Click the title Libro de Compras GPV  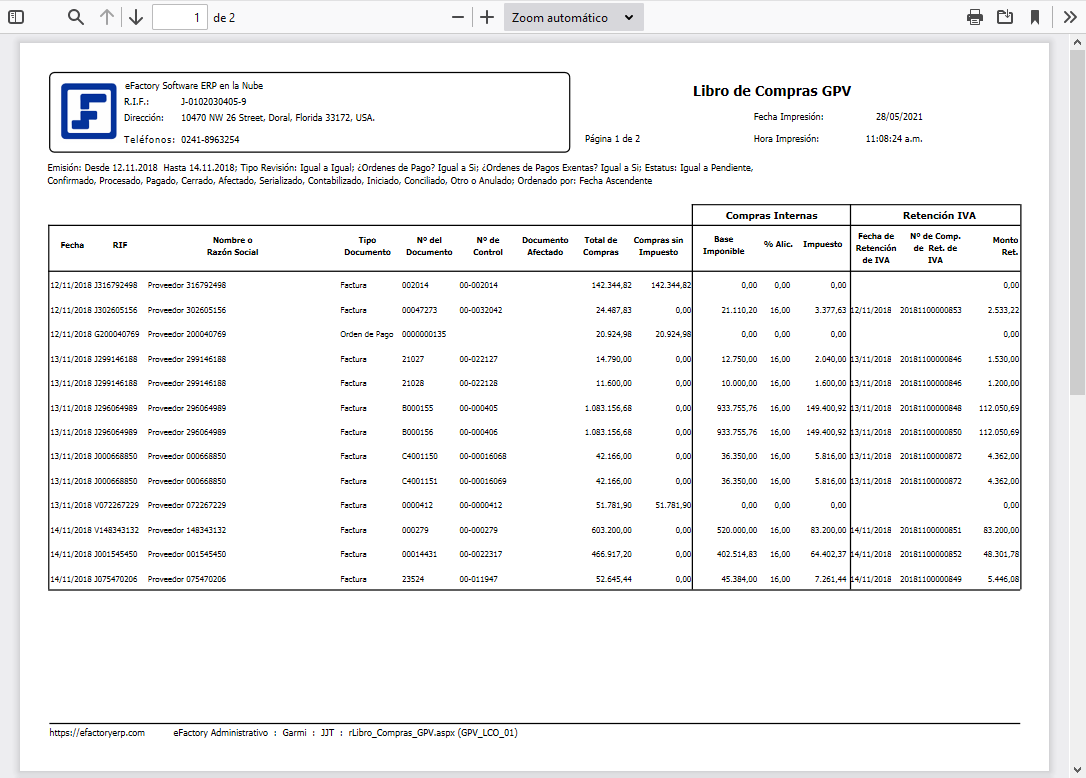pos(770,90)
